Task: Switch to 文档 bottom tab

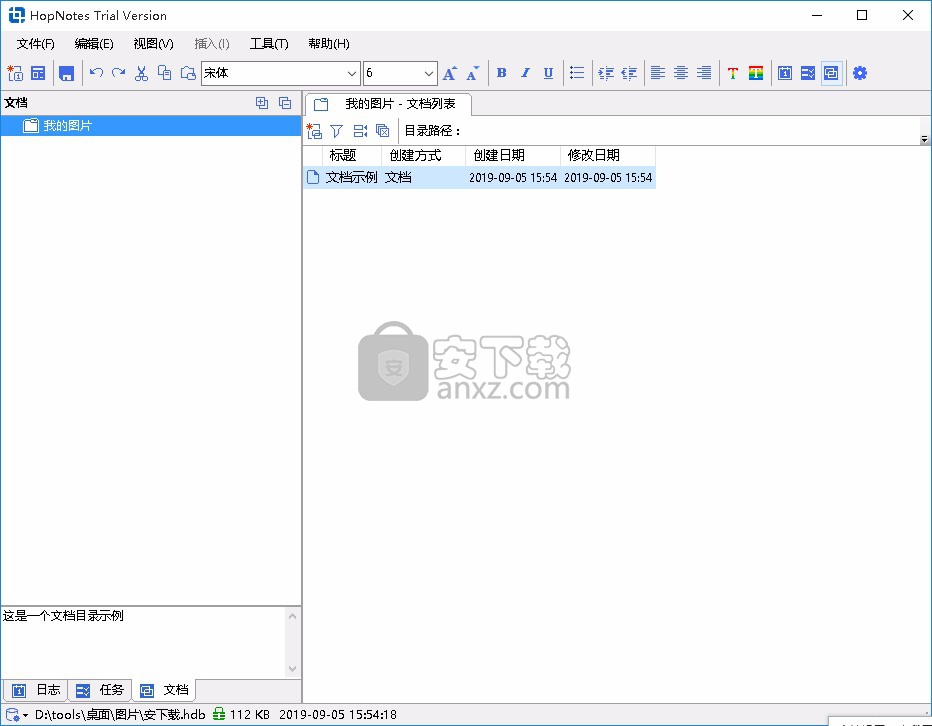Action: click(164, 690)
